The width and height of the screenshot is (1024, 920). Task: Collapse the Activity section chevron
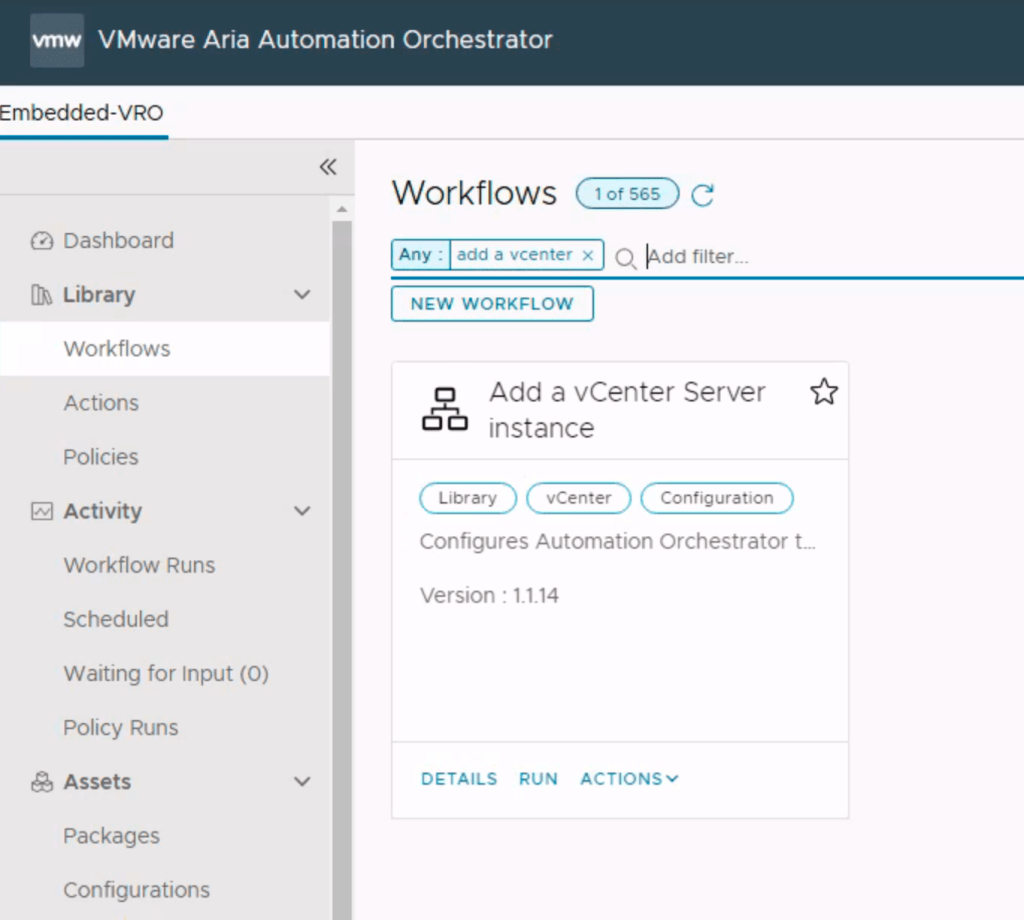point(302,511)
